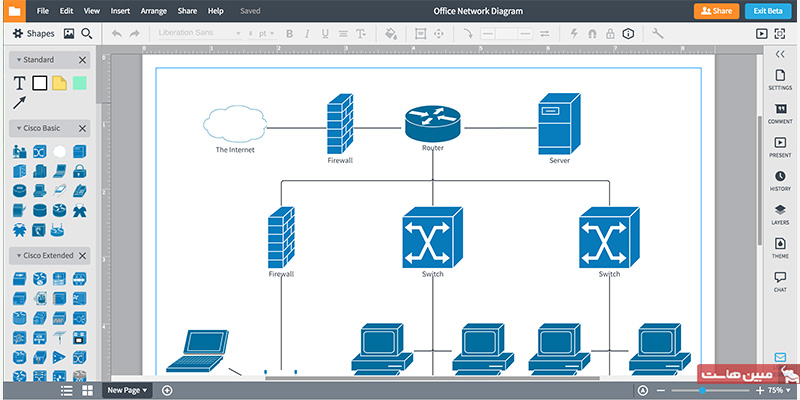This screenshot has height=400, width=800.
Task: Open the Insert menu
Action: (118, 11)
